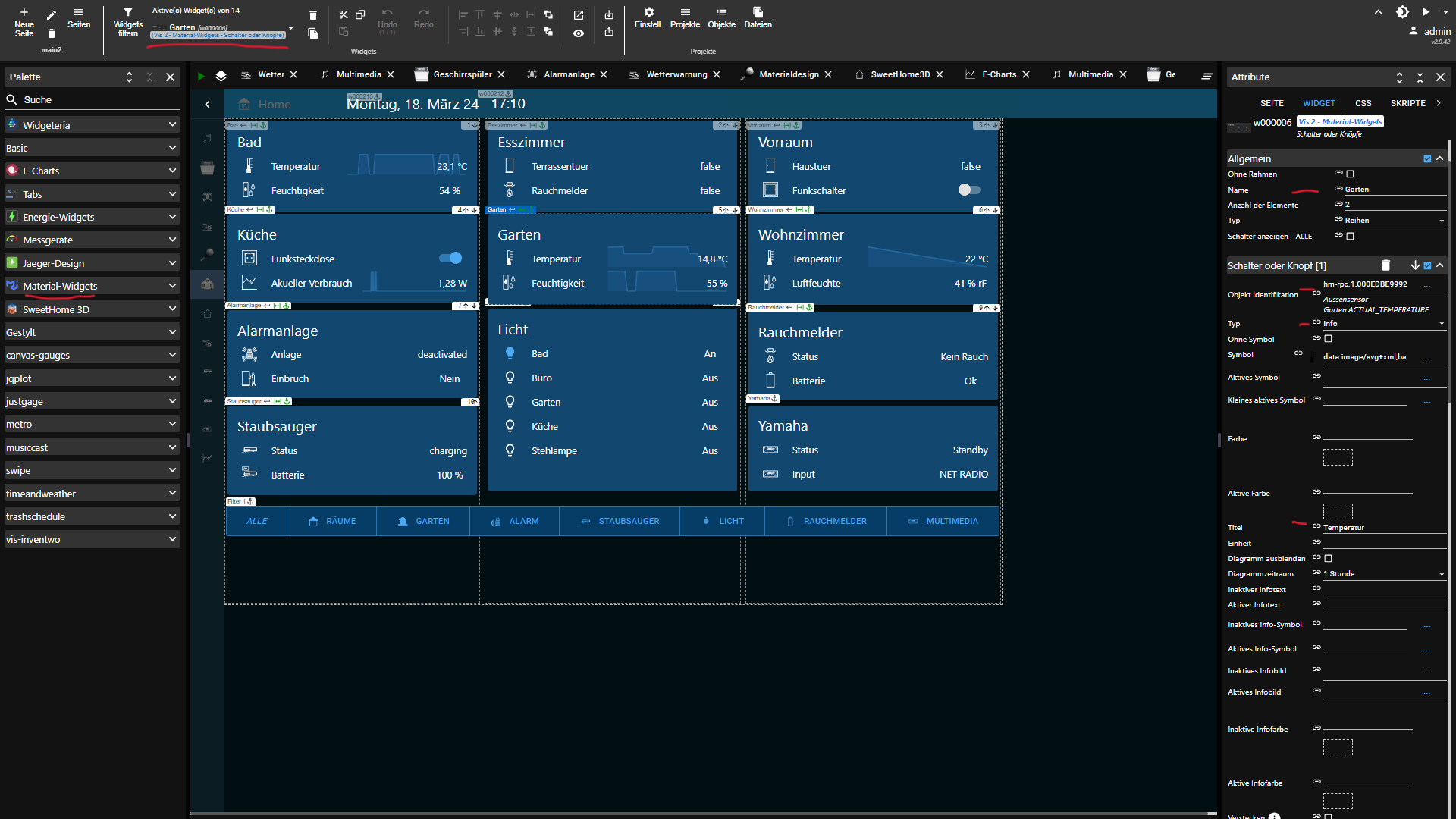1456x819 pixels.
Task: Browse object ID with the ... button
Action: coord(1427,284)
